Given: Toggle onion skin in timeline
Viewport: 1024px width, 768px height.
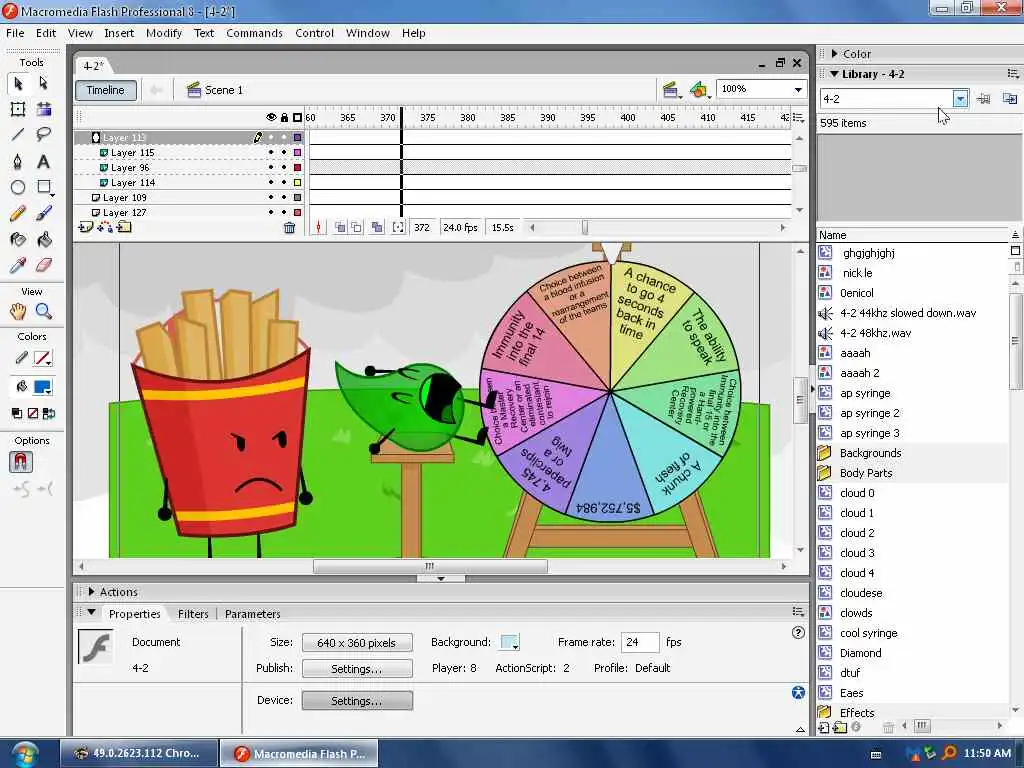Looking at the screenshot, I should (x=340, y=227).
